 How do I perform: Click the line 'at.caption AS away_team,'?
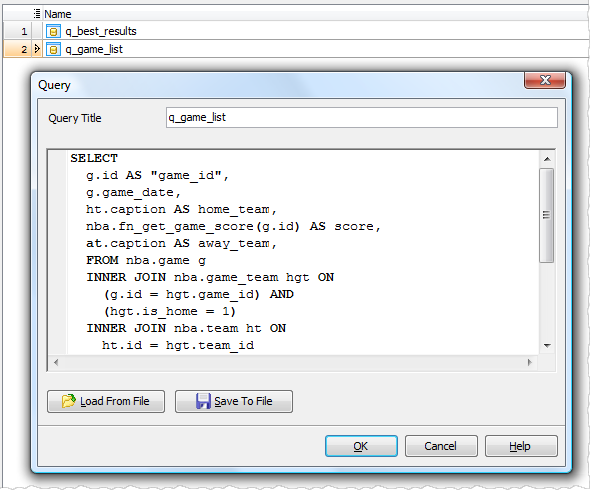coord(182,243)
